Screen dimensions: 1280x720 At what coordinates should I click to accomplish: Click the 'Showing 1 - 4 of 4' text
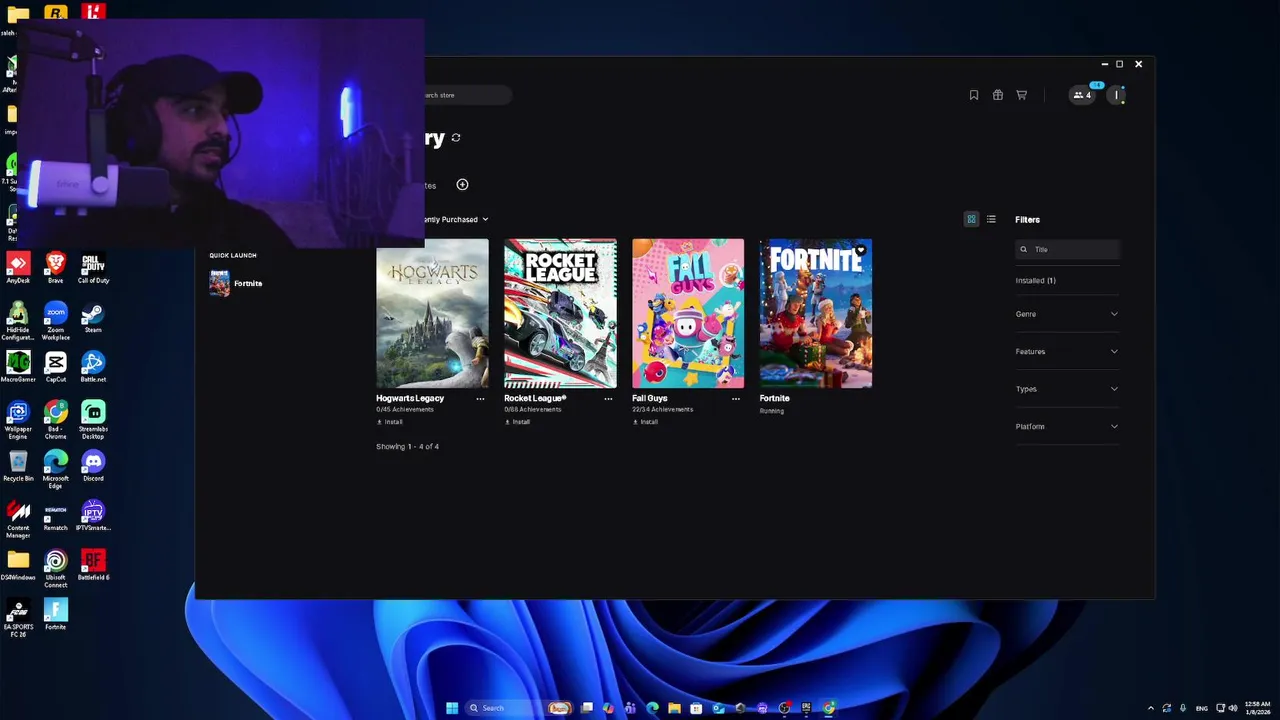[407, 446]
